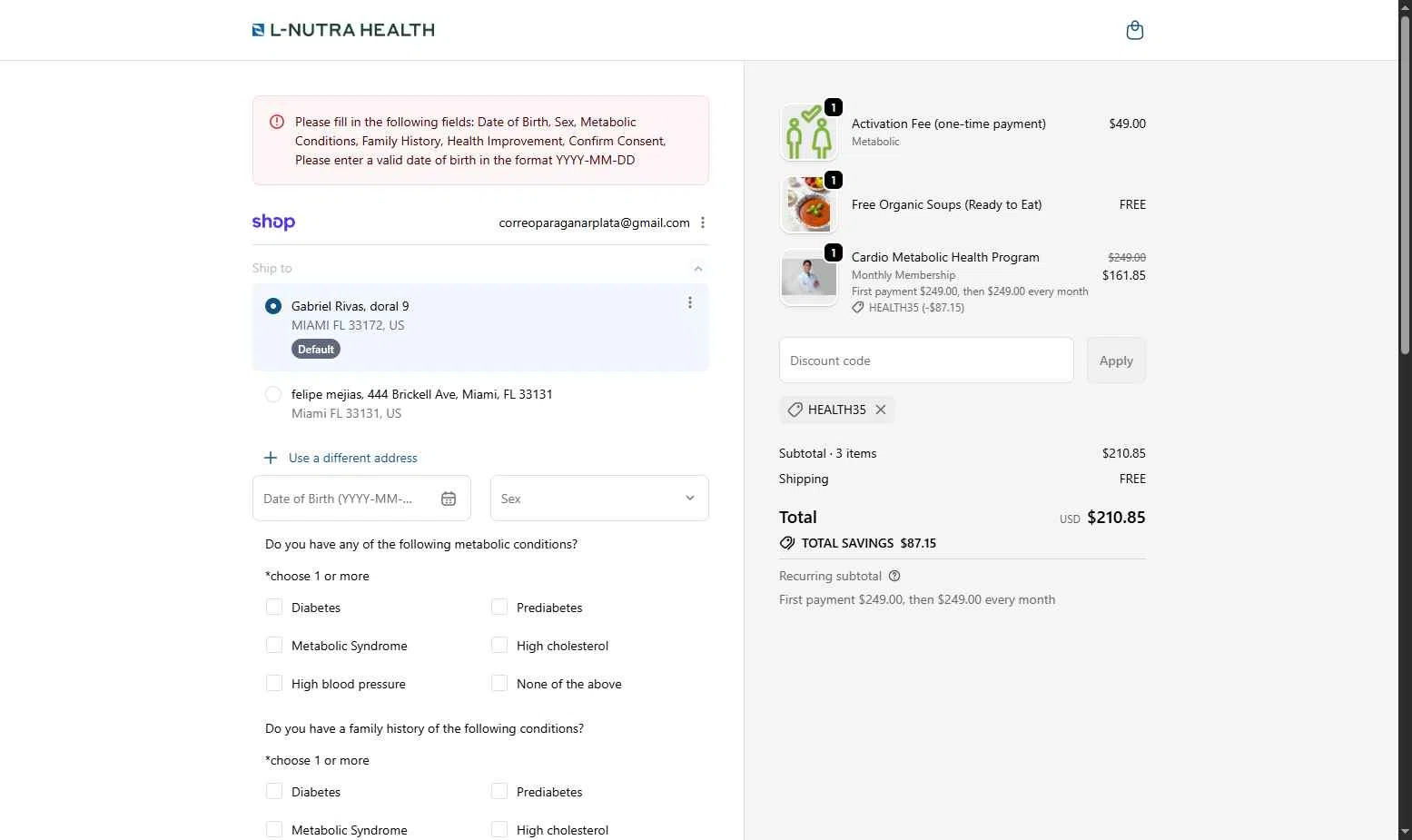Click the $49.00 Activation Fee price
Viewport: 1412px width, 840px height.
(x=1127, y=124)
